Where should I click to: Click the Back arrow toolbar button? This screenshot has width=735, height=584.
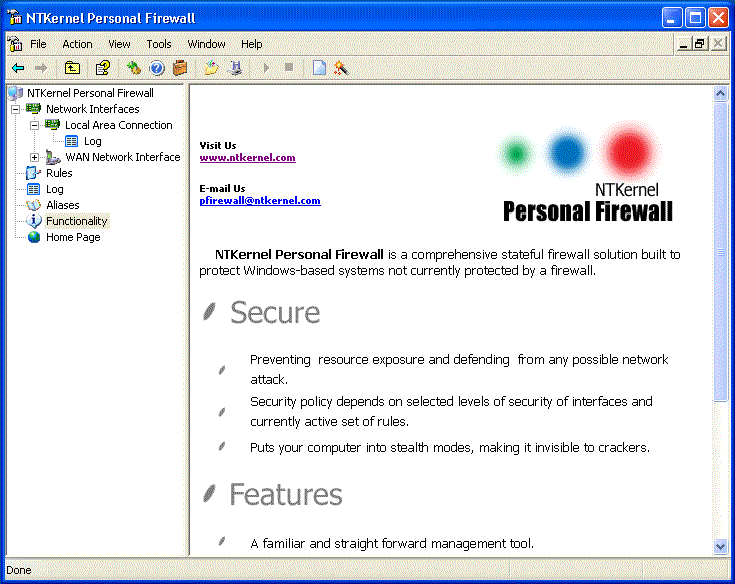(x=18, y=68)
